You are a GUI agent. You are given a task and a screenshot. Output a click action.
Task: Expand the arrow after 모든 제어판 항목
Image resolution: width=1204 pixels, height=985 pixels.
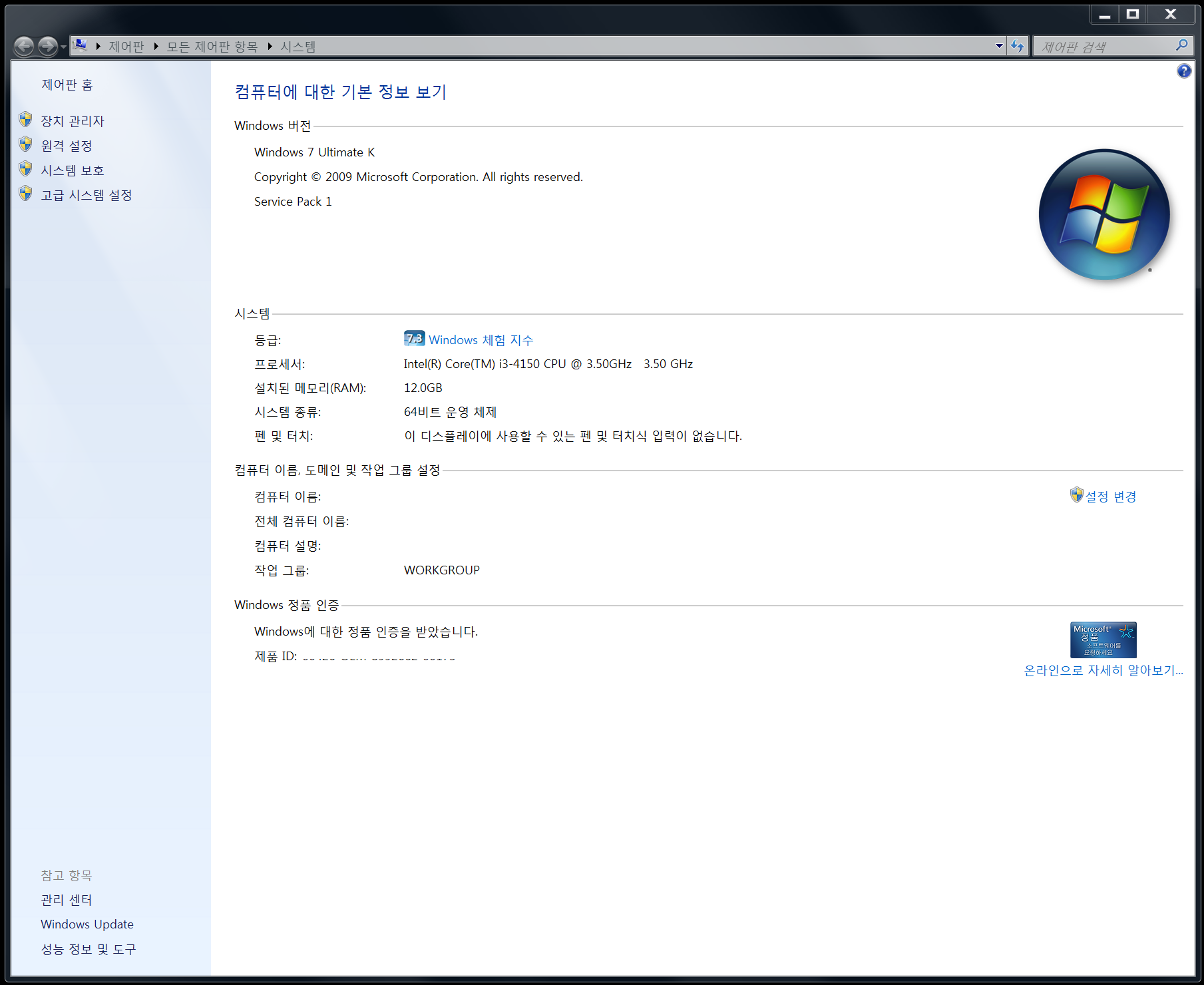(x=270, y=47)
